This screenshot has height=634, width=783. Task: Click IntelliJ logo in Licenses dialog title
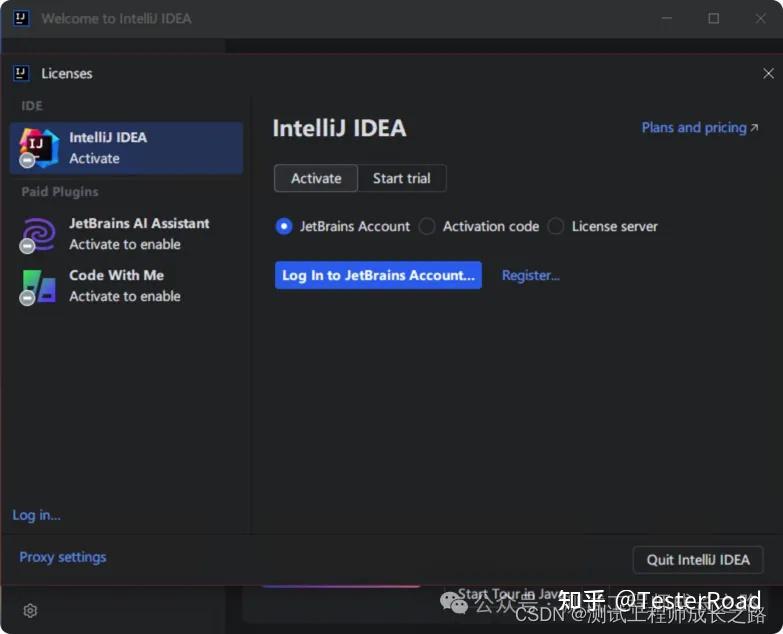pos(21,73)
